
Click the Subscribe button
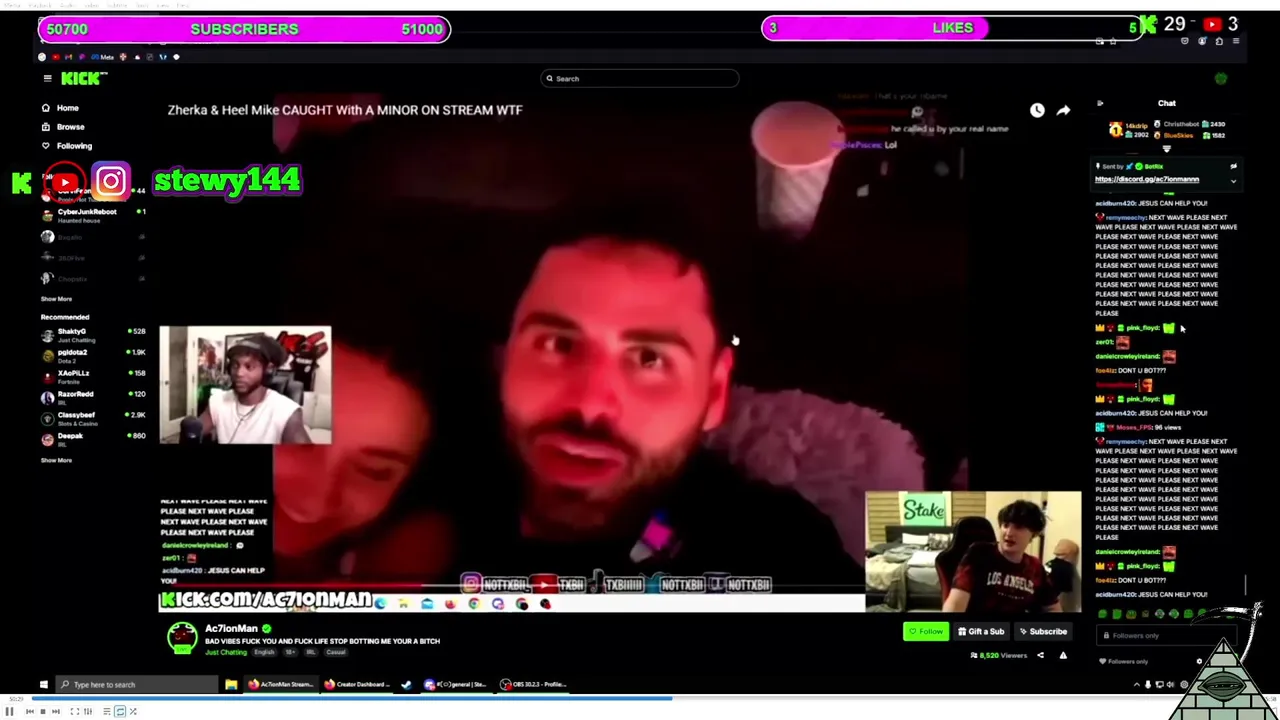point(1043,631)
